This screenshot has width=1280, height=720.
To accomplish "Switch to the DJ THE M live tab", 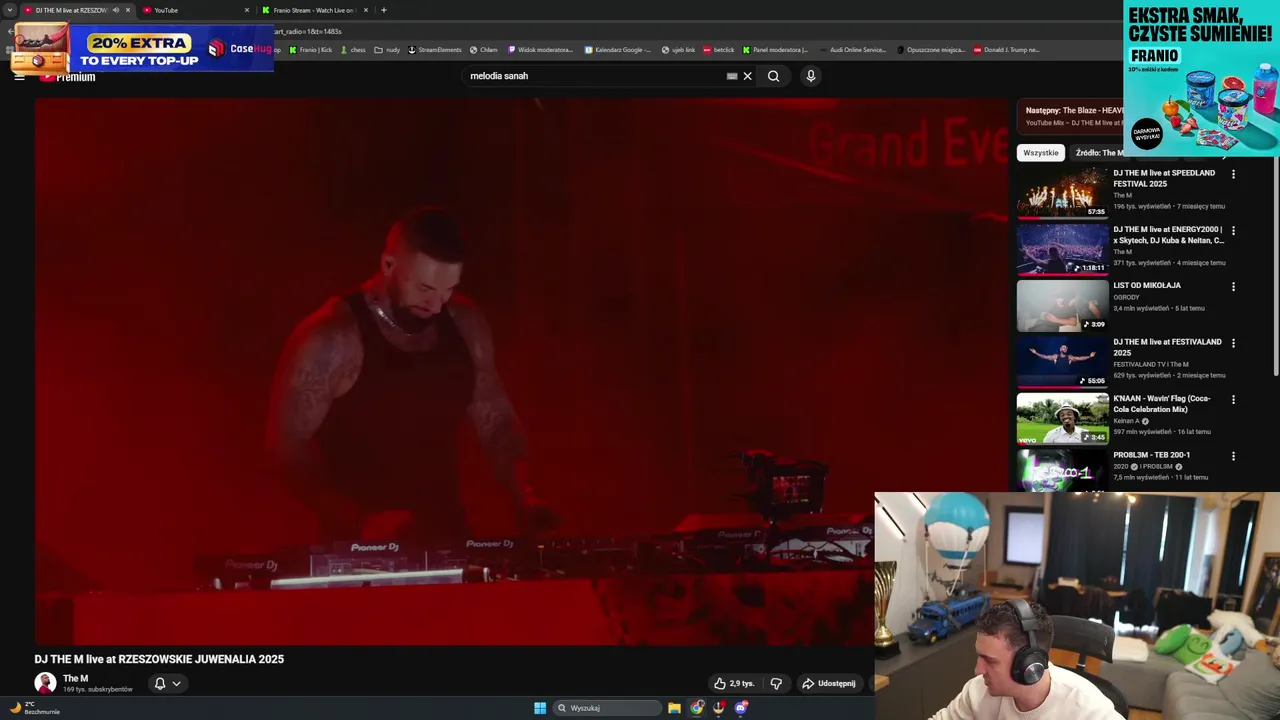I will coord(78,10).
